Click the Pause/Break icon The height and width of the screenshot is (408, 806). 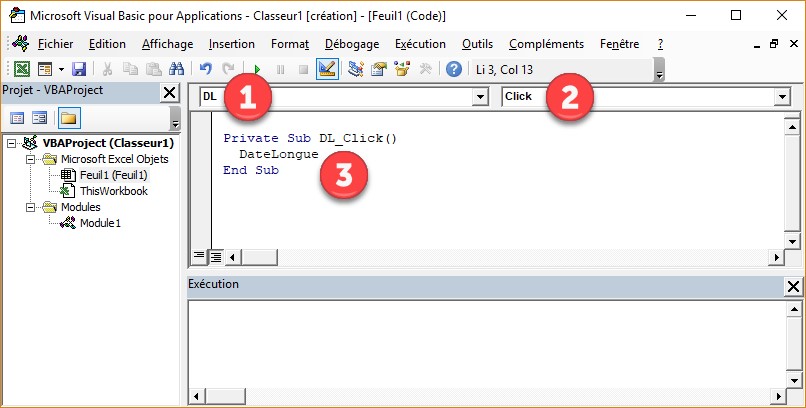[280, 69]
